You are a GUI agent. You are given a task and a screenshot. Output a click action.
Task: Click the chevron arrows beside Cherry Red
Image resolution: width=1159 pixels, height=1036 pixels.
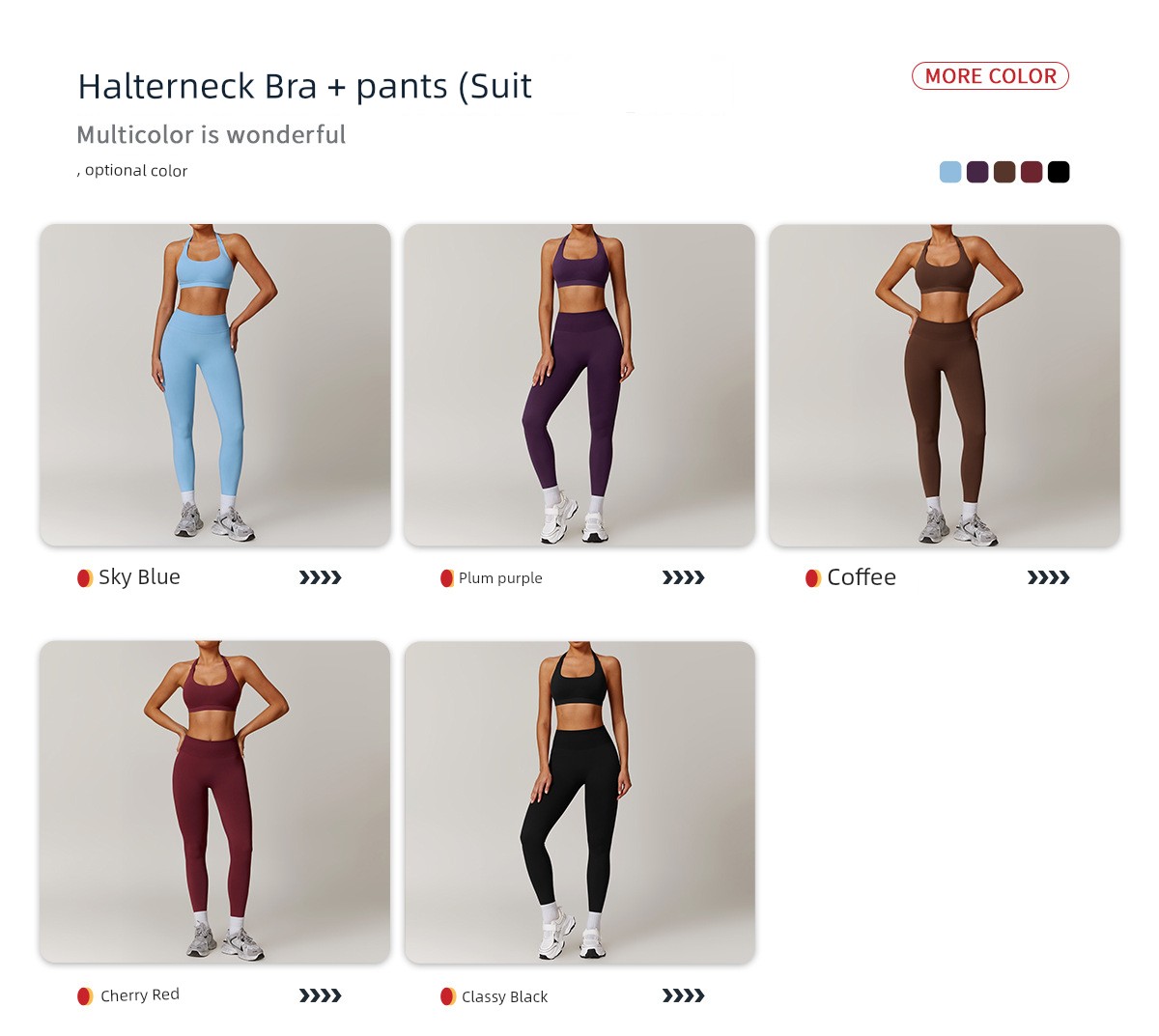click(321, 995)
